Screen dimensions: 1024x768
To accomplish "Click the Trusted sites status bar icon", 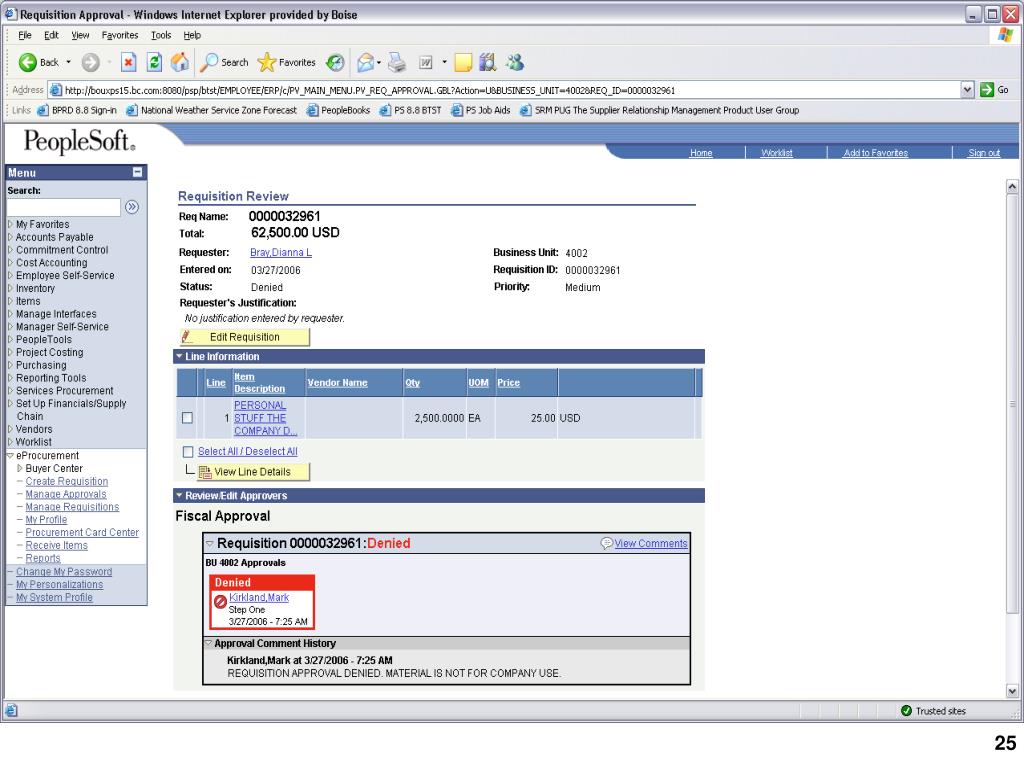I will click(906, 711).
